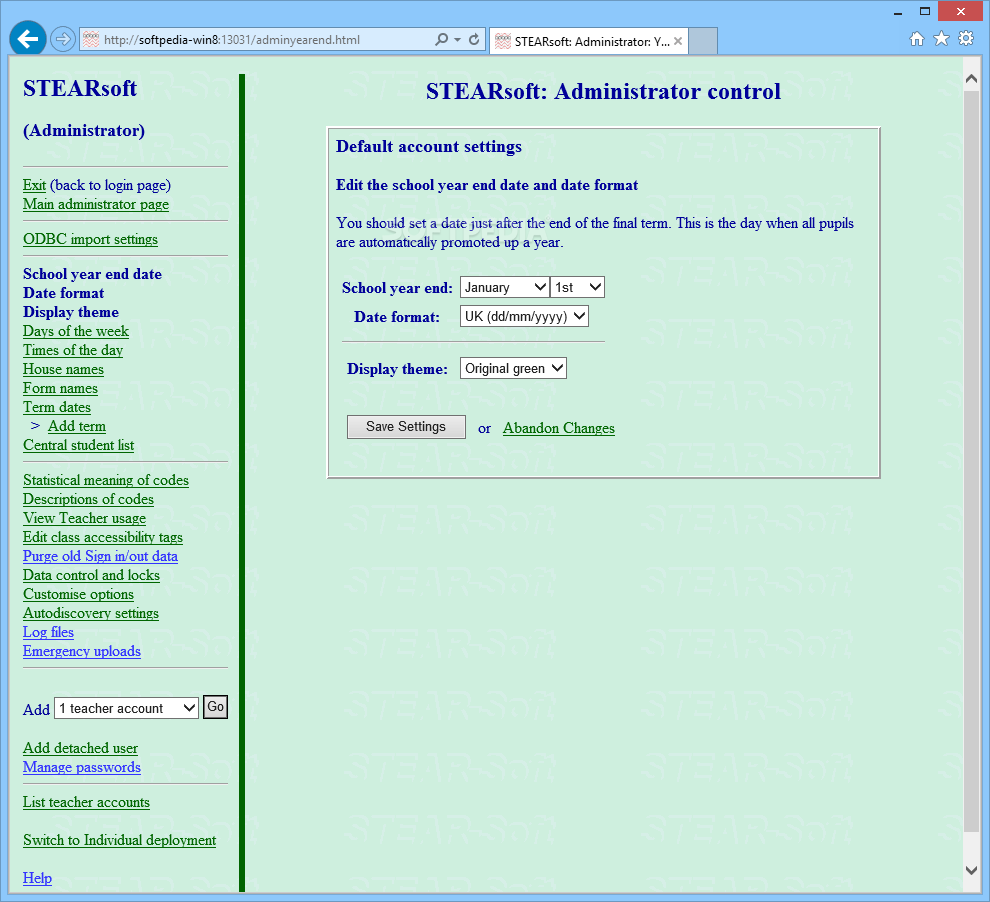This screenshot has width=990, height=902.
Task: Open Purge old Sign in/out data link
Action: pyautogui.click(x=100, y=556)
